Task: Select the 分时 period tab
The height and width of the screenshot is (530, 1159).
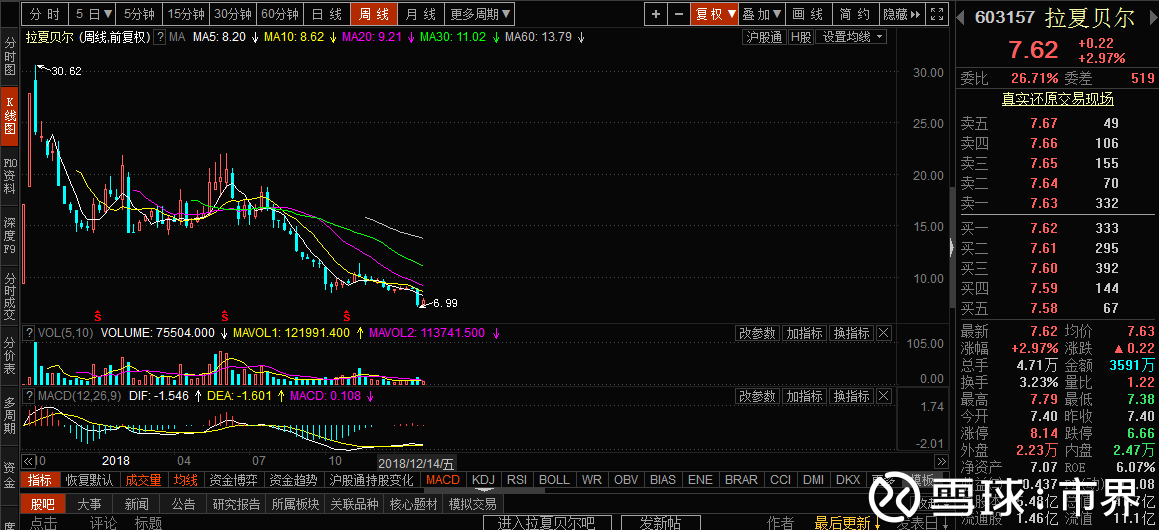Action: tap(45, 13)
